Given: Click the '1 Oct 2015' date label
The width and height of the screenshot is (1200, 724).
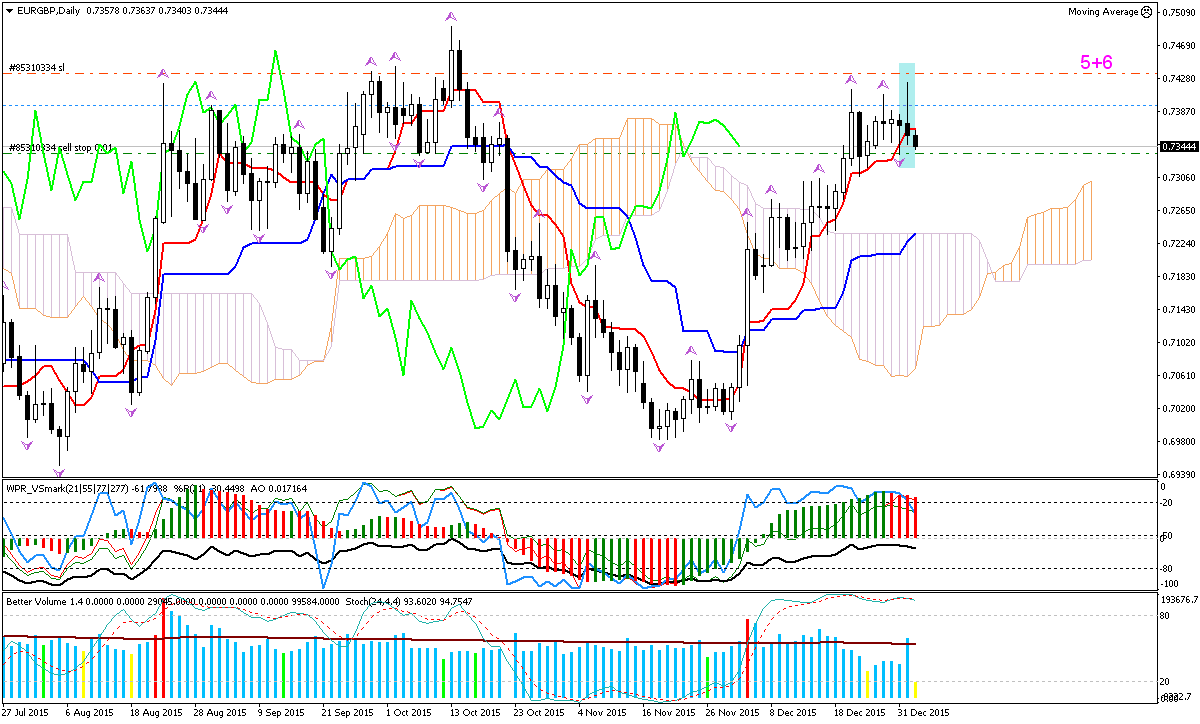Looking at the screenshot, I should pos(409,713).
